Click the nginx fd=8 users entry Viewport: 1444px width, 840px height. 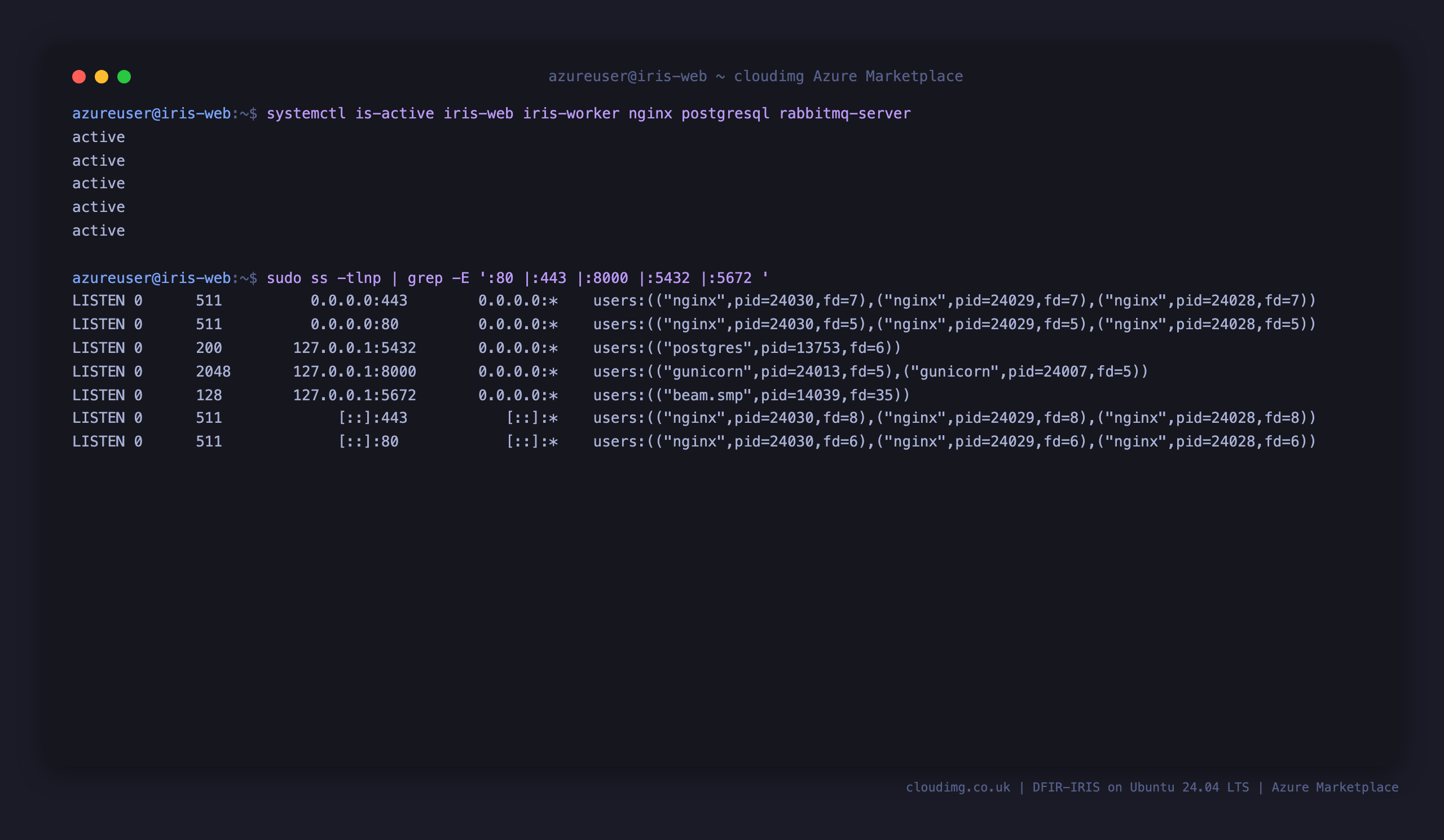tap(954, 417)
